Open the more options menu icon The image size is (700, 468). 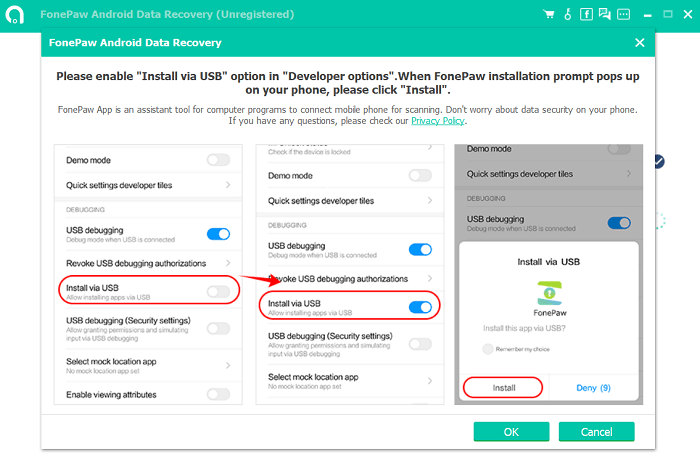pos(623,14)
